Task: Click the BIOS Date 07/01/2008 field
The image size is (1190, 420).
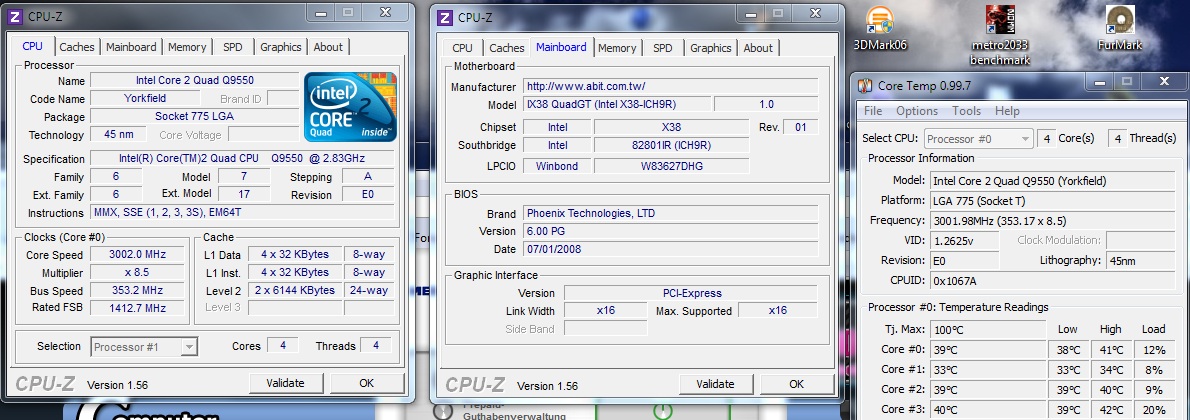Action: [x=671, y=249]
